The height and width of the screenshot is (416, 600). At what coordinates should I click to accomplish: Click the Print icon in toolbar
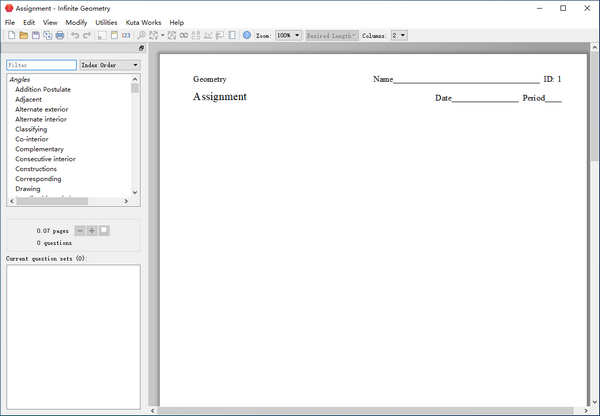(x=60, y=35)
